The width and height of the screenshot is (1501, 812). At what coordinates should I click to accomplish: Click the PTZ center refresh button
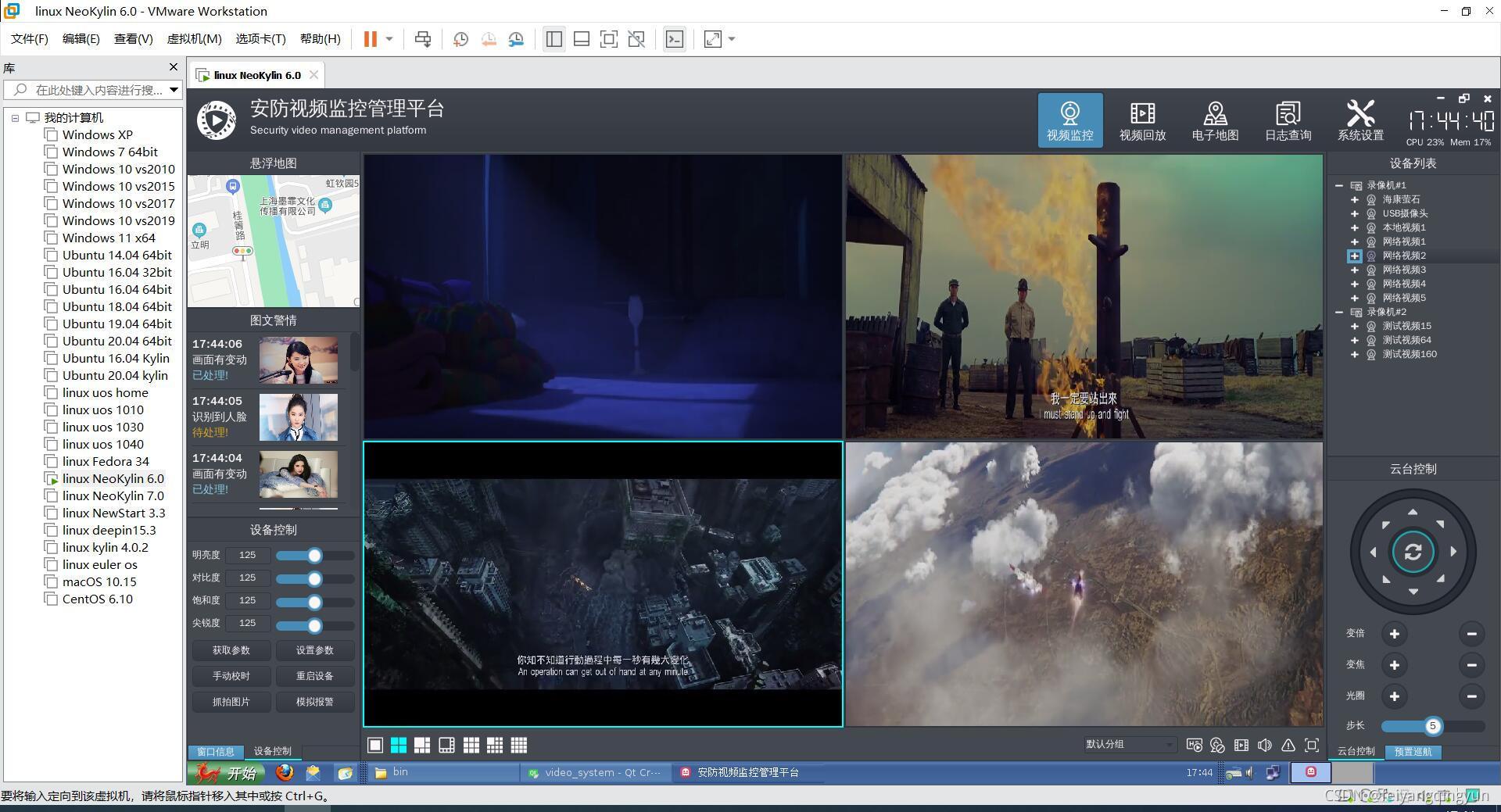1413,552
